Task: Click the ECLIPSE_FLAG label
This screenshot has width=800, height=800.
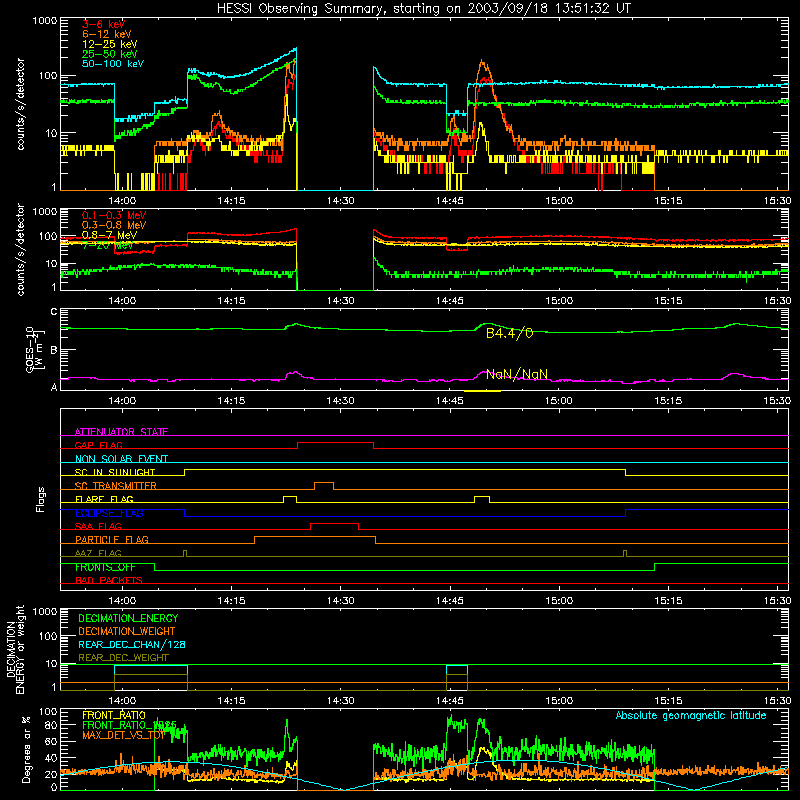Action: pos(109,513)
